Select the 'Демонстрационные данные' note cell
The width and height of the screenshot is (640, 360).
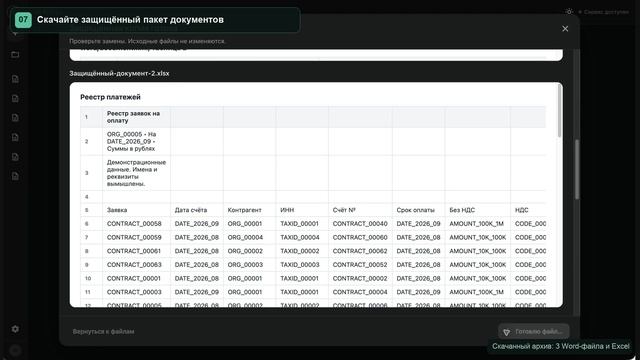pos(136,173)
